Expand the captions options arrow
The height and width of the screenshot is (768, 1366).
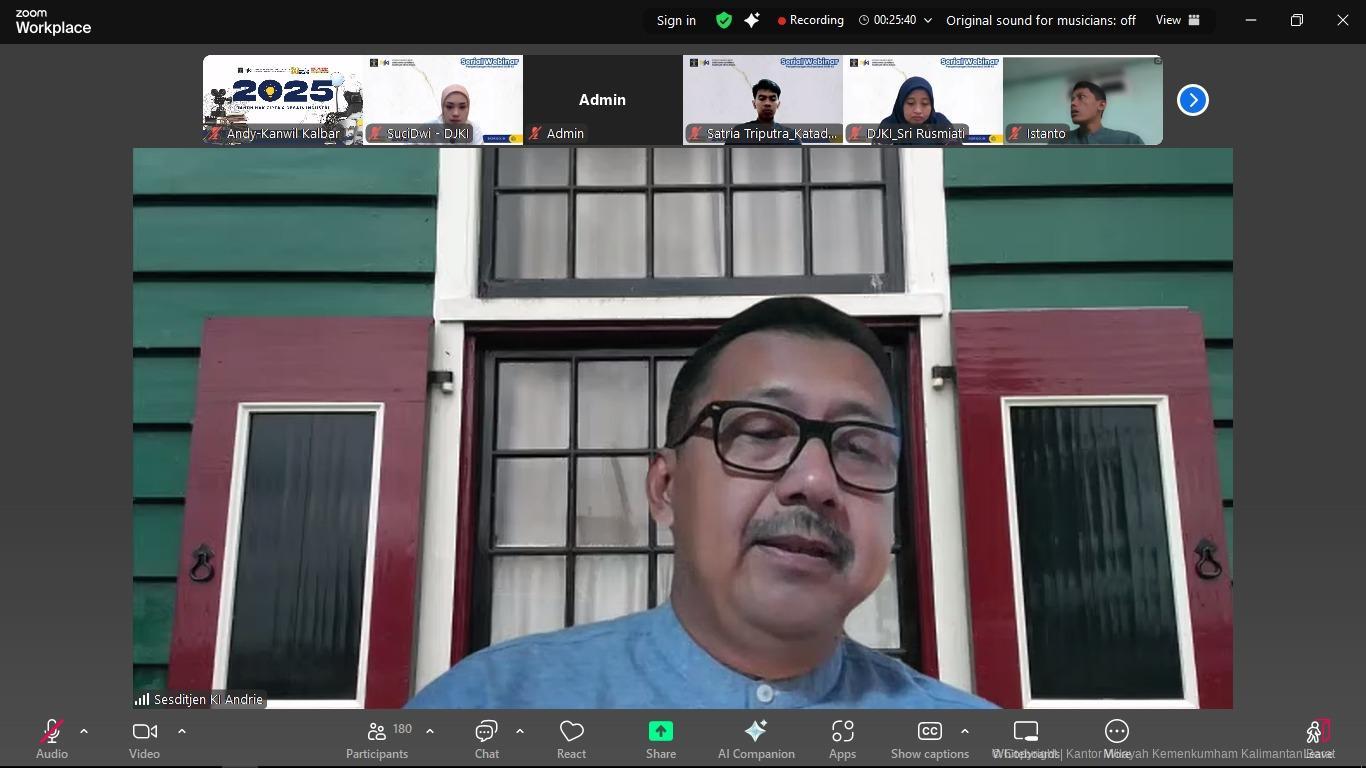coord(964,731)
